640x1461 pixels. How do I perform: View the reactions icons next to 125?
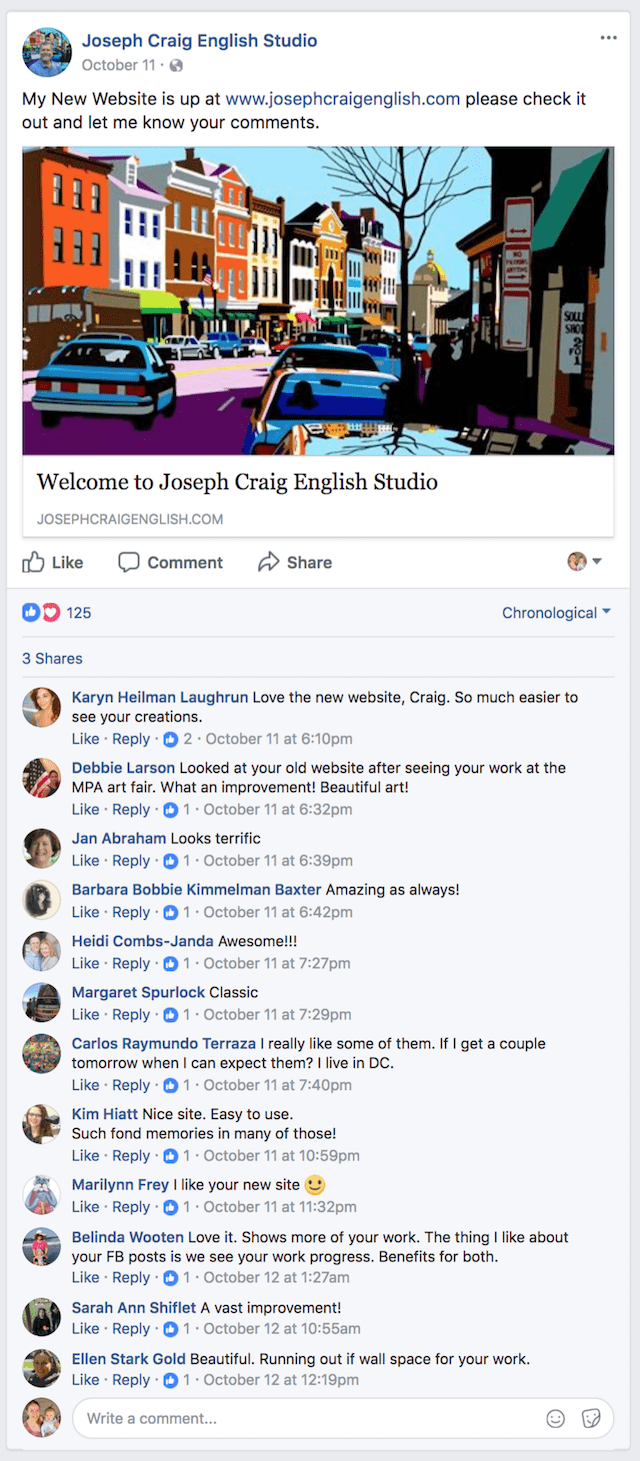[x=41, y=613]
